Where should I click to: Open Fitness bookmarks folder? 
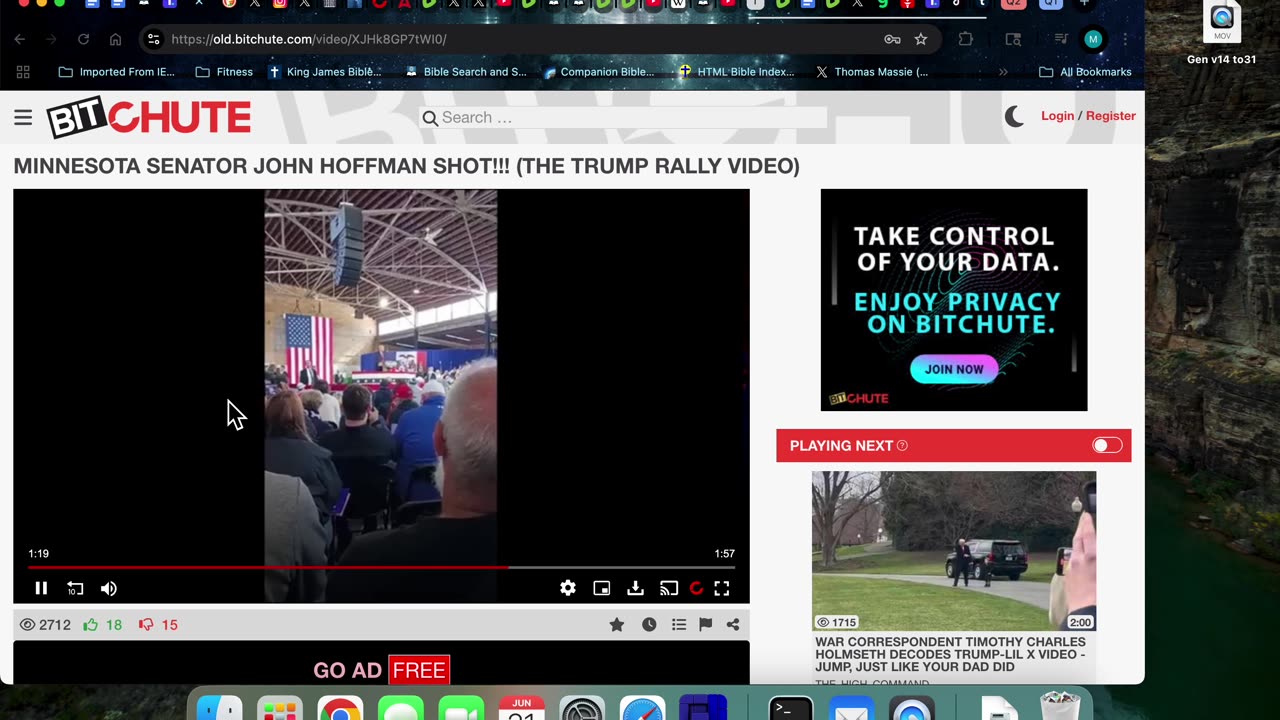tap(224, 72)
